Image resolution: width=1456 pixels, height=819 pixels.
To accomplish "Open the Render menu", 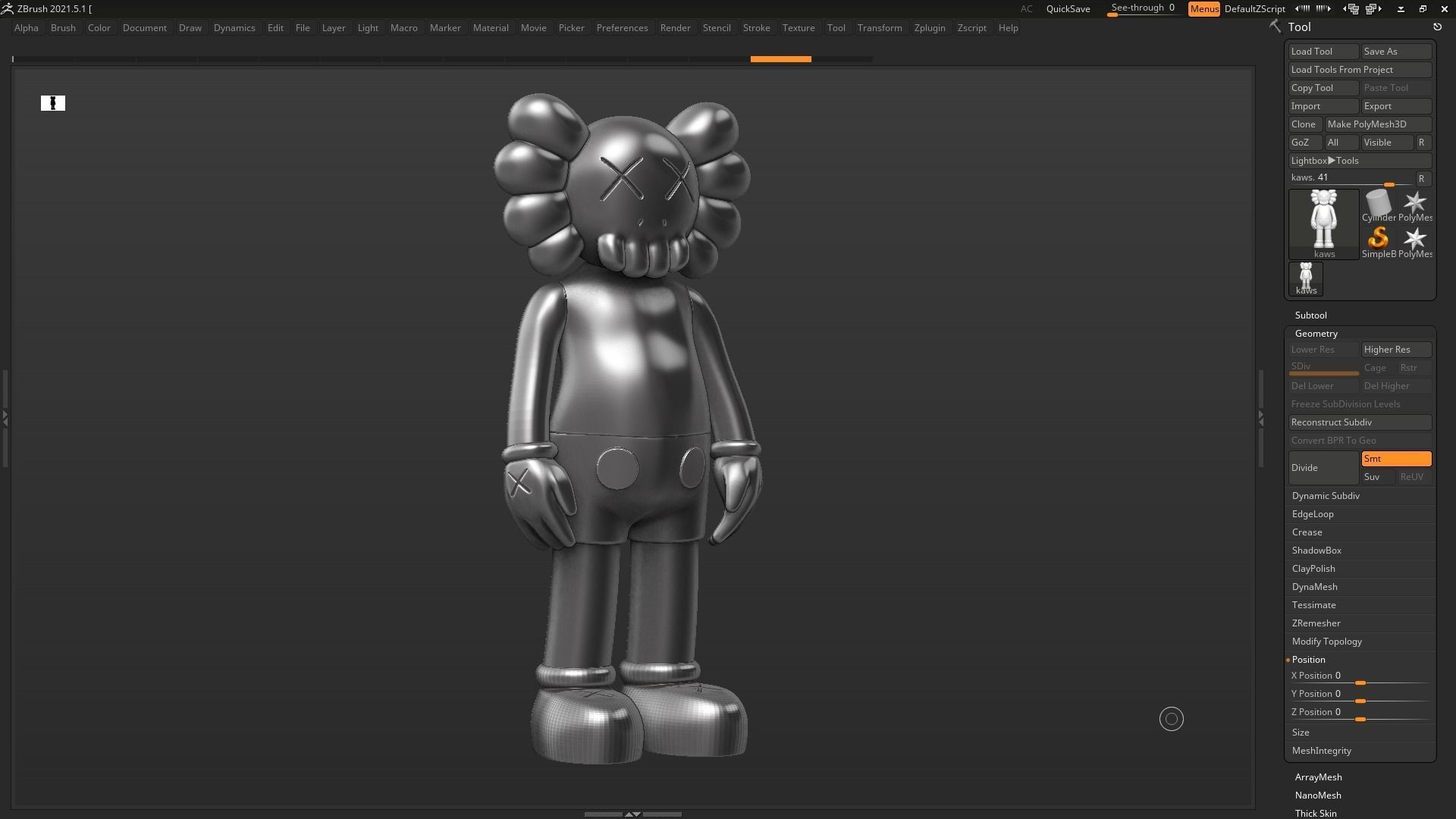I will 675,28.
